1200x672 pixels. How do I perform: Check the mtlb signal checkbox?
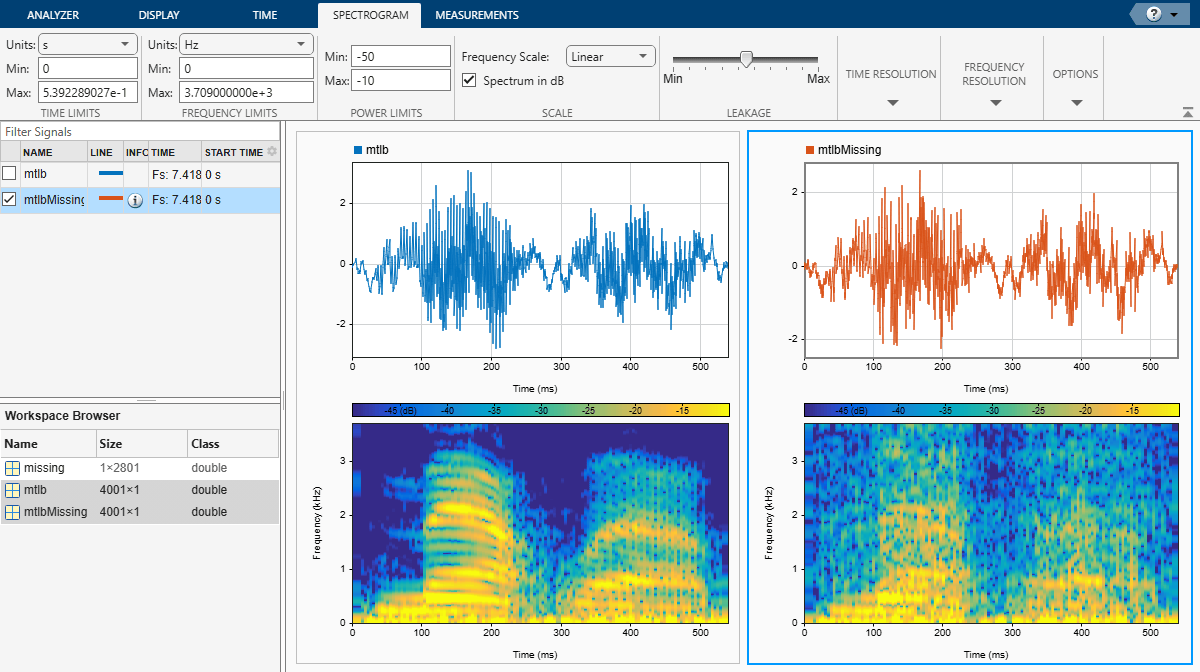(x=10, y=174)
